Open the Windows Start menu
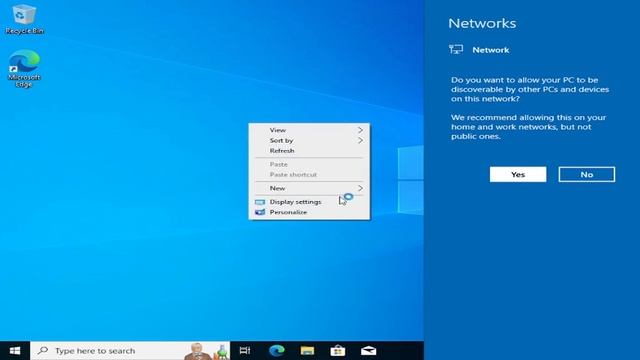The image size is (640, 360). pyautogui.click(x=15, y=351)
